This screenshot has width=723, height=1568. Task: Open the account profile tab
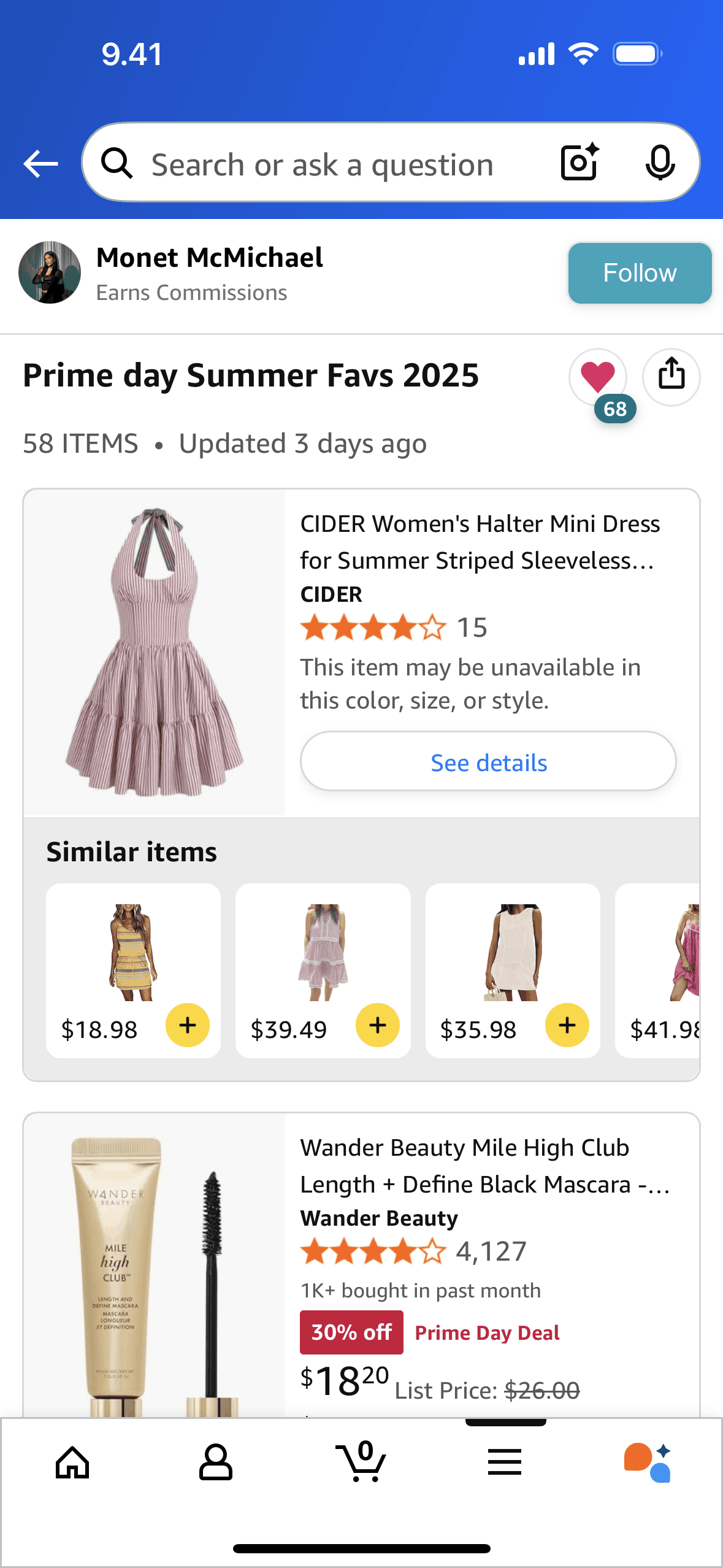[x=216, y=1463]
